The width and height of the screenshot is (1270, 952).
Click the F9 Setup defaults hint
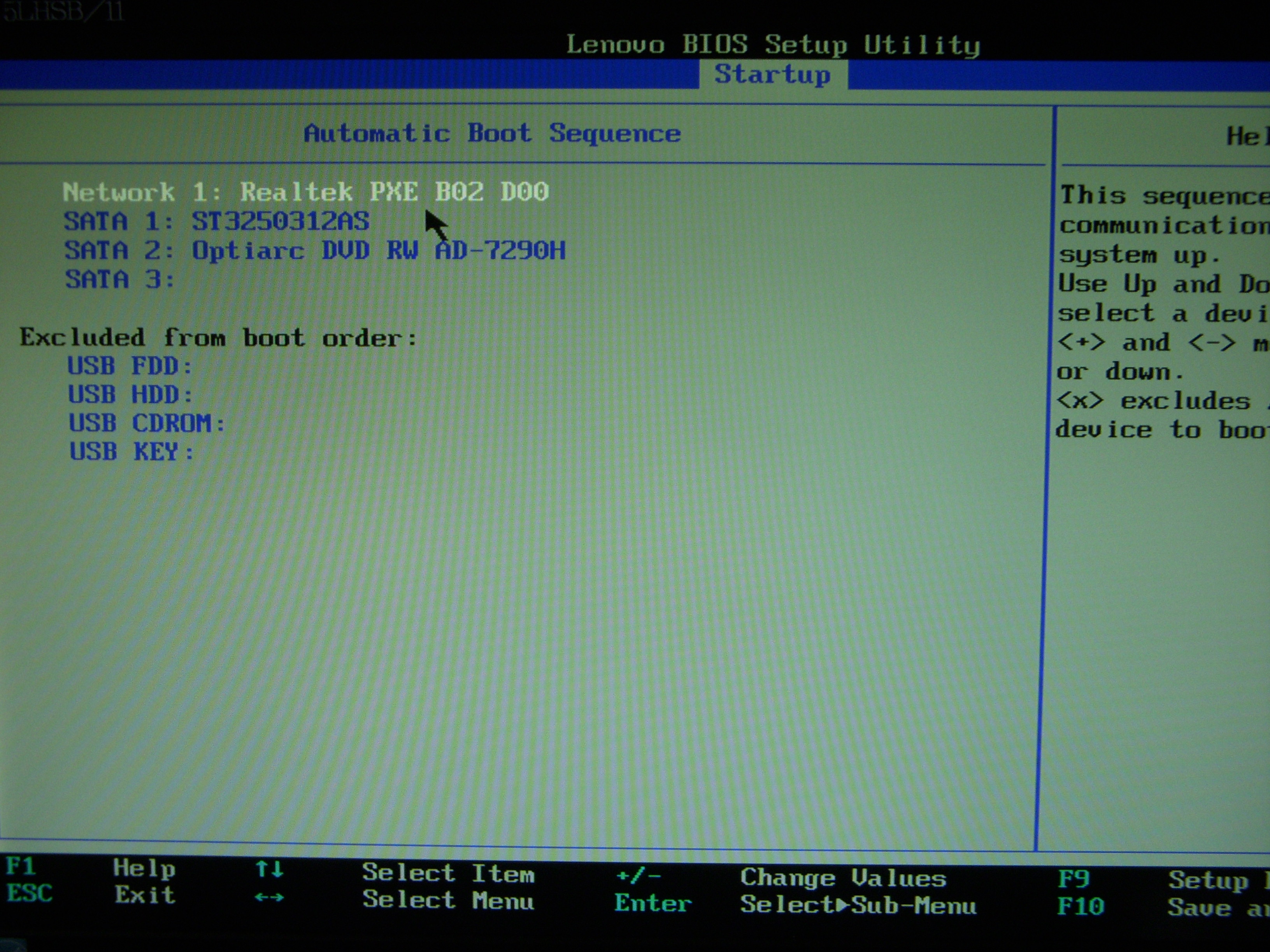[x=1073, y=878]
